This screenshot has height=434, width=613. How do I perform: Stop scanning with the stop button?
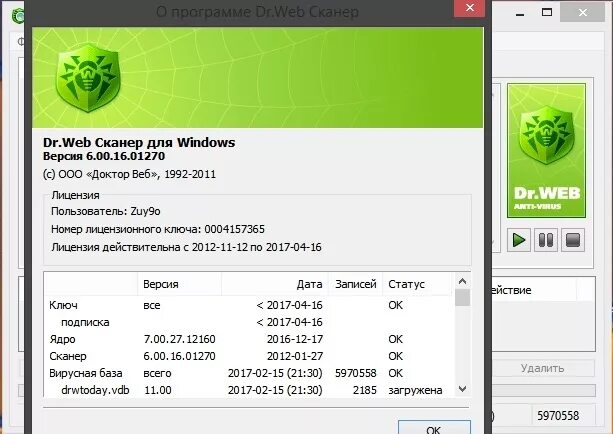pos(573,240)
